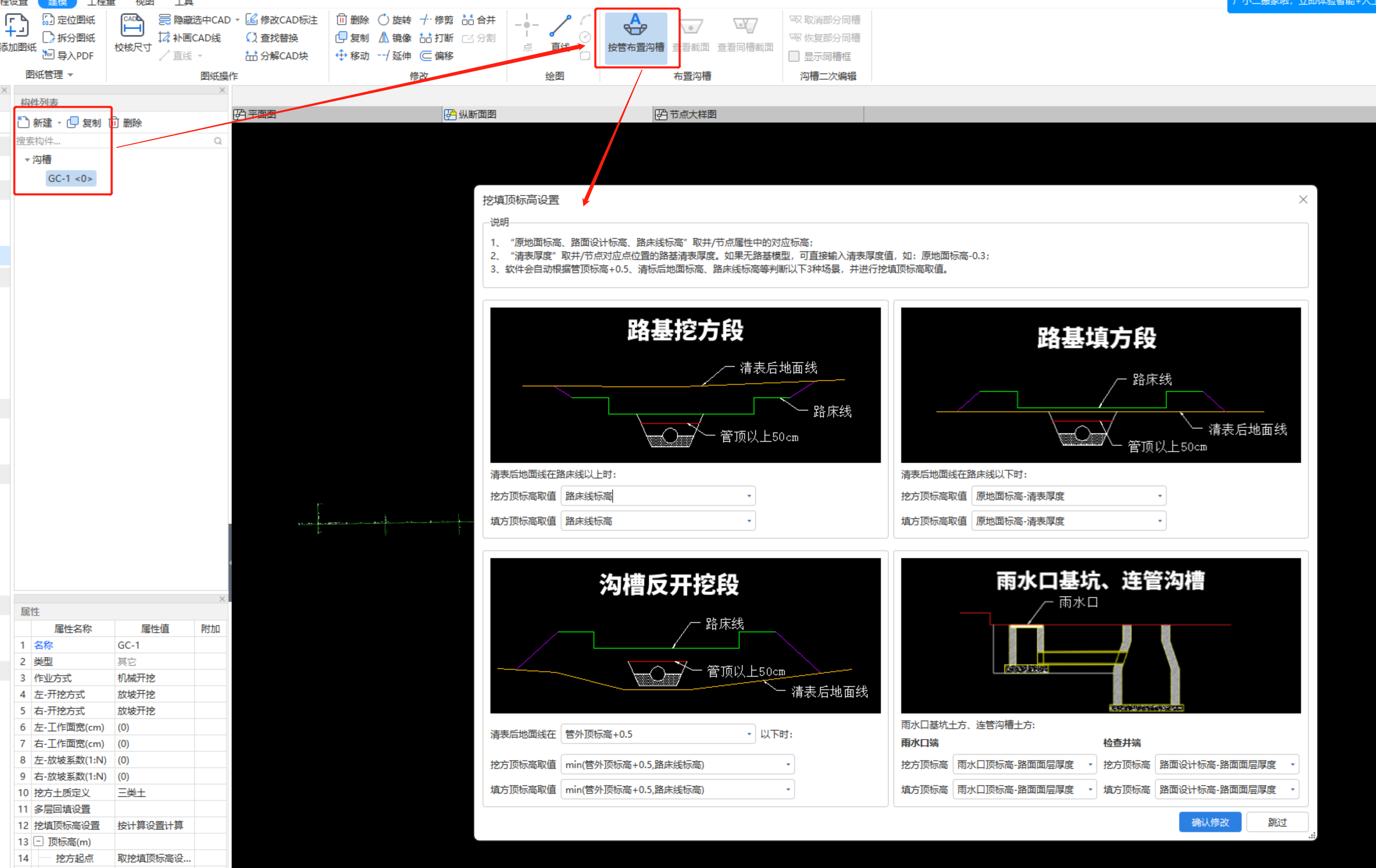The width and height of the screenshot is (1376, 868).
Task: Open the 挖方顶标高取值 dropdown showing 路床线标高
Action: click(x=749, y=496)
